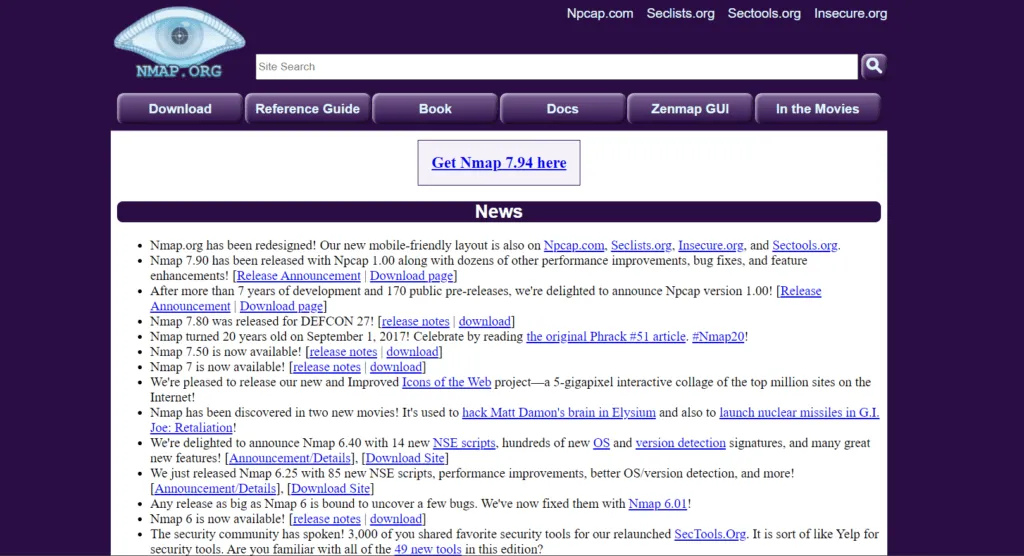Open Sectools.org from the top header
Viewport: 1024px width, 556px height.
[x=764, y=13]
